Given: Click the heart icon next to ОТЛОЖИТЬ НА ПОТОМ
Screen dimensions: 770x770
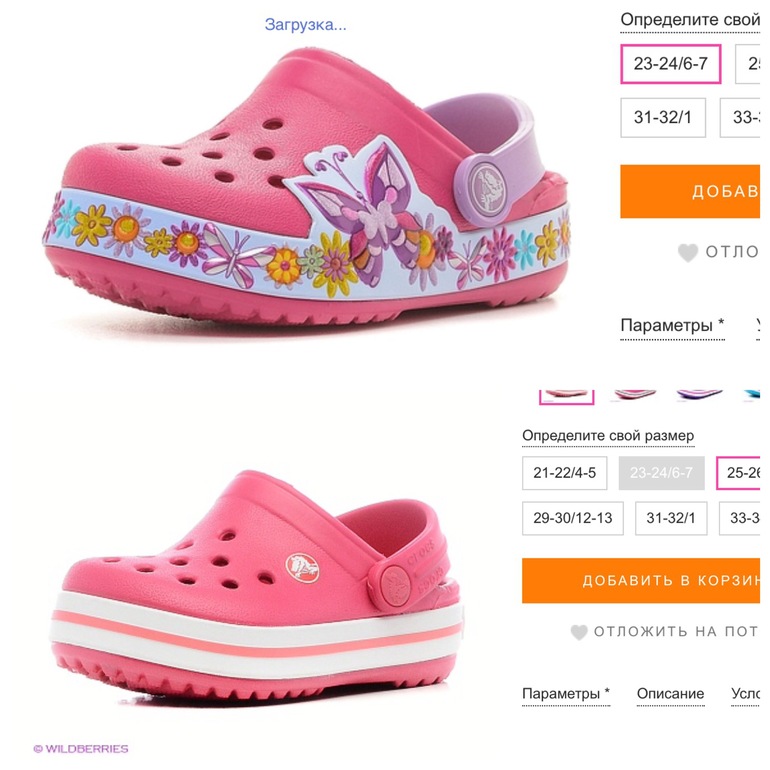Looking at the screenshot, I should pyautogui.click(x=579, y=632).
